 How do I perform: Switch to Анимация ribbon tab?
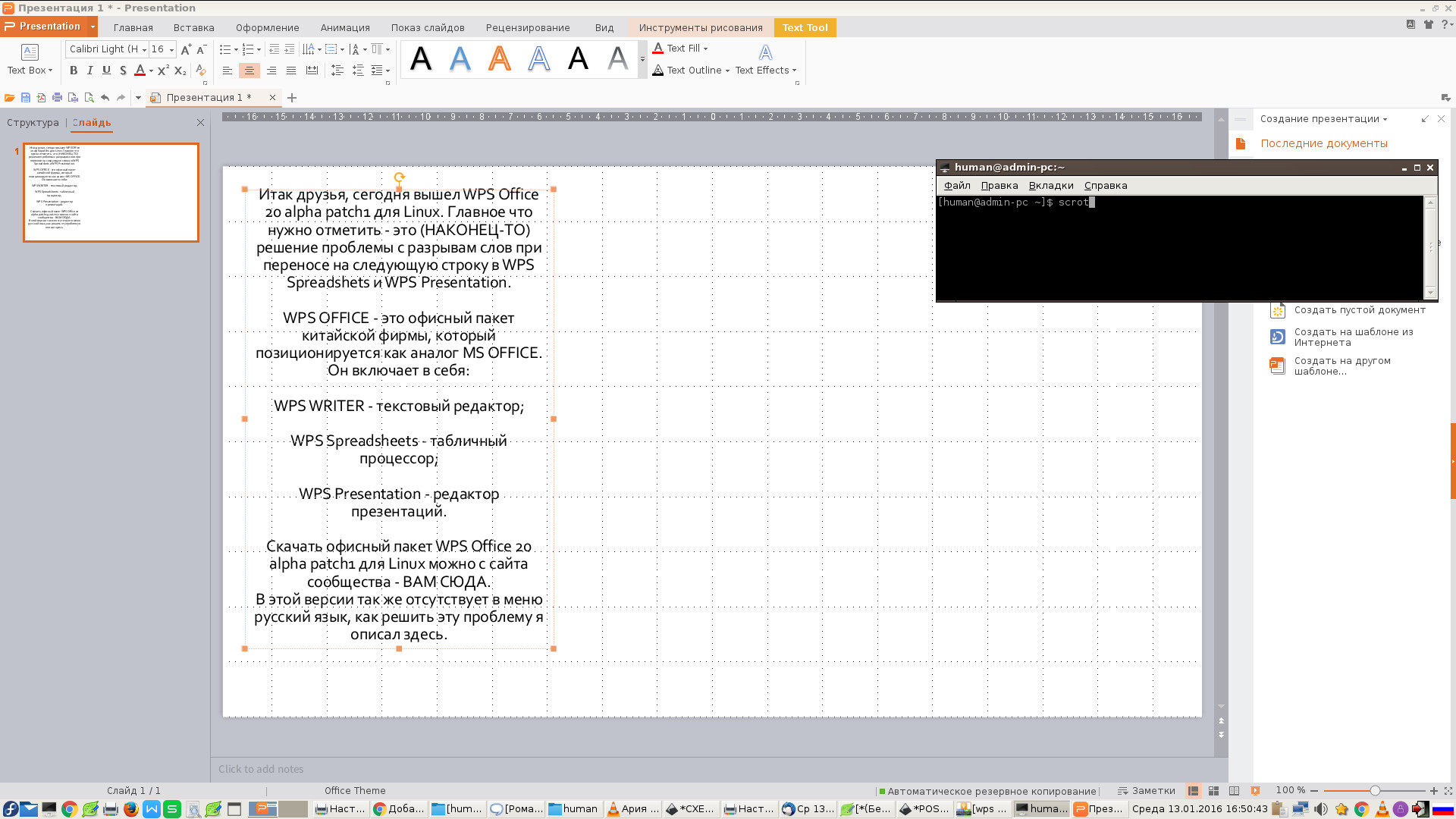pyautogui.click(x=345, y=28)
